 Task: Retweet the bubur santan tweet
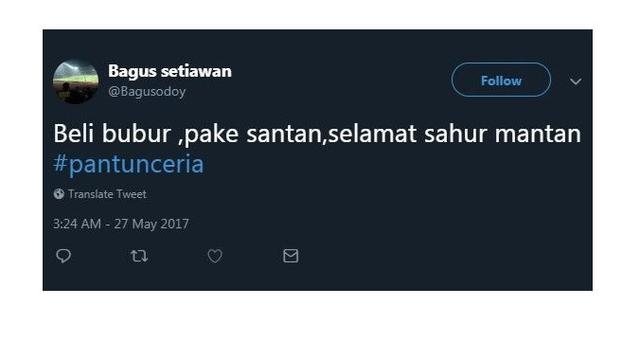(139, 256)
